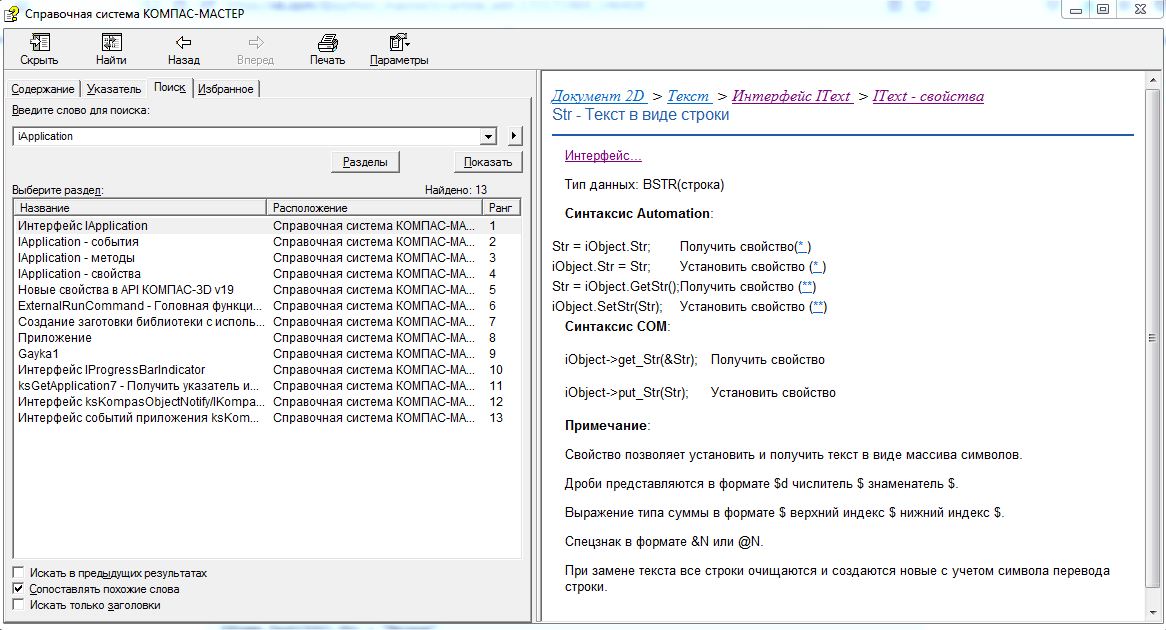The height and width of the screenshot is (630, 1166).
Task: Go back with the Назад arrow icon
Action: 183,43
